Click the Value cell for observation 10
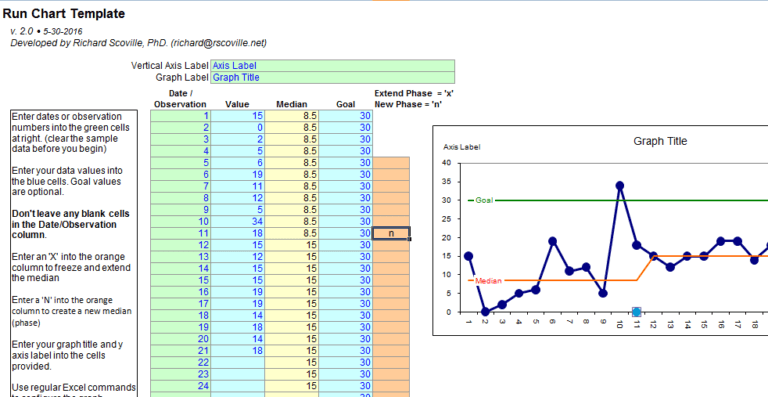Viewport: 768px width, 397px height. click(x=238, y=222)
